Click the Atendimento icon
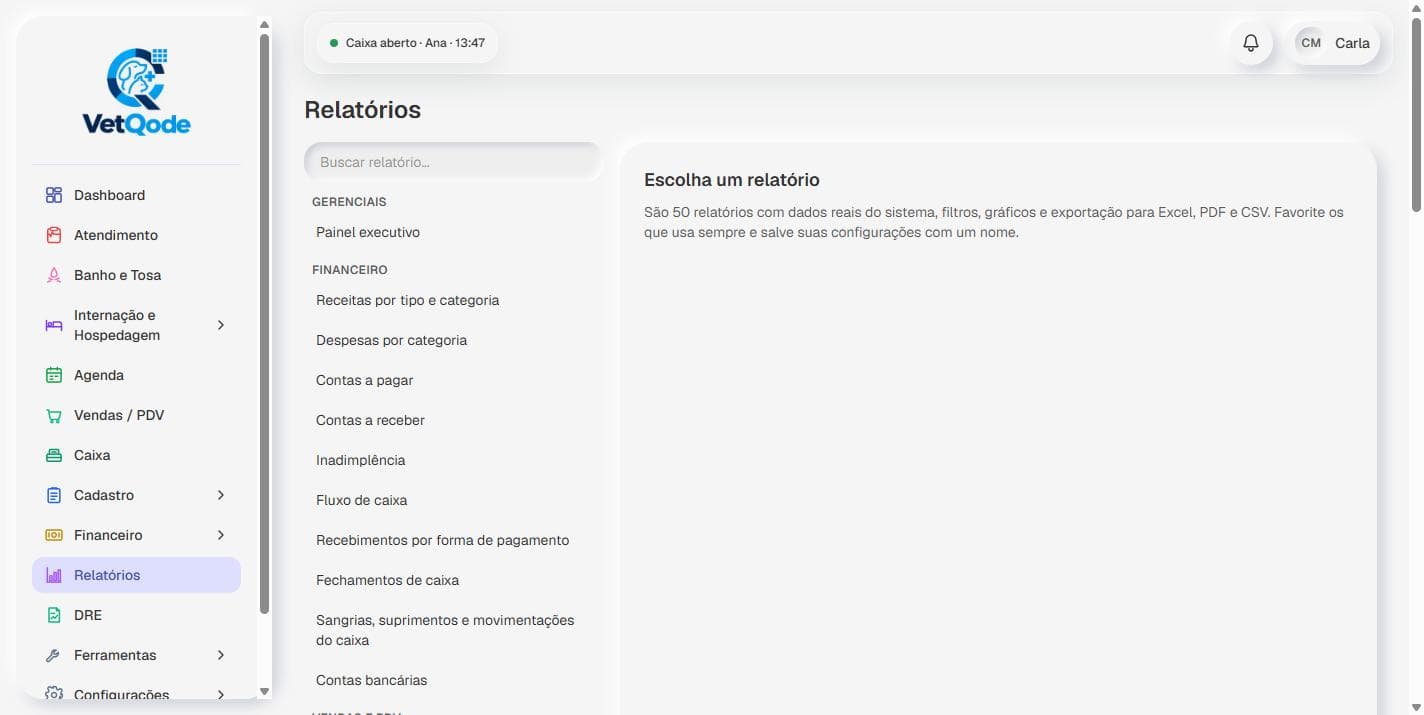Image resolution: width=1424 pixels, height=715 pixels. 54,235
